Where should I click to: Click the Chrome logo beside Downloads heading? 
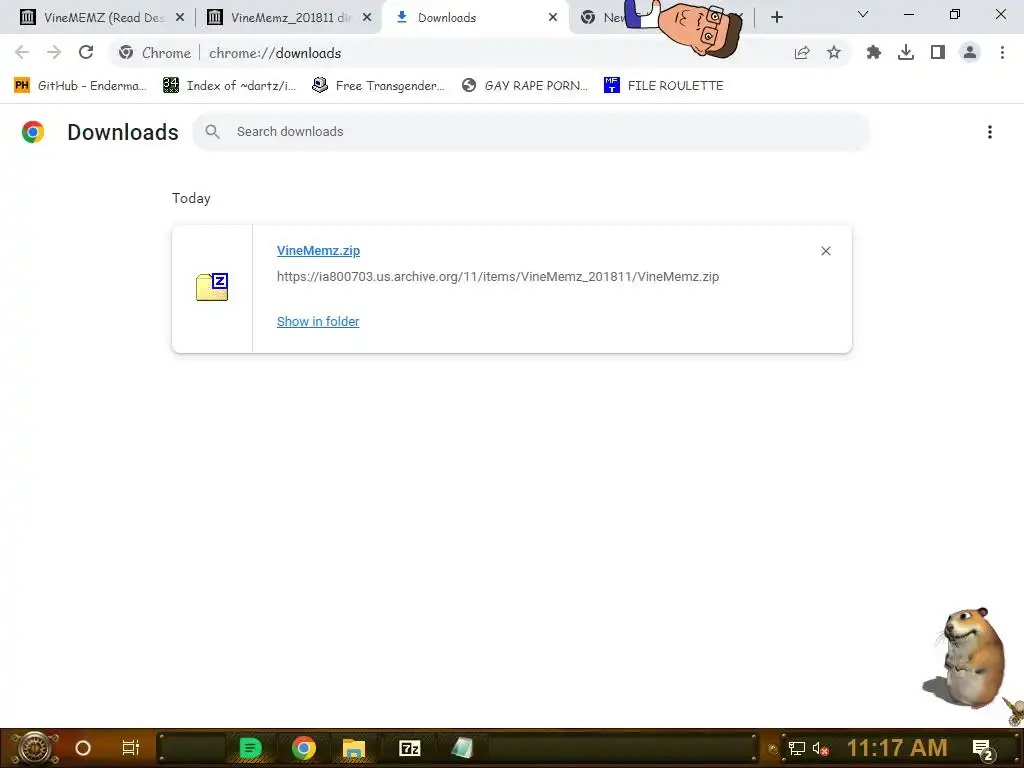(33, 132)
